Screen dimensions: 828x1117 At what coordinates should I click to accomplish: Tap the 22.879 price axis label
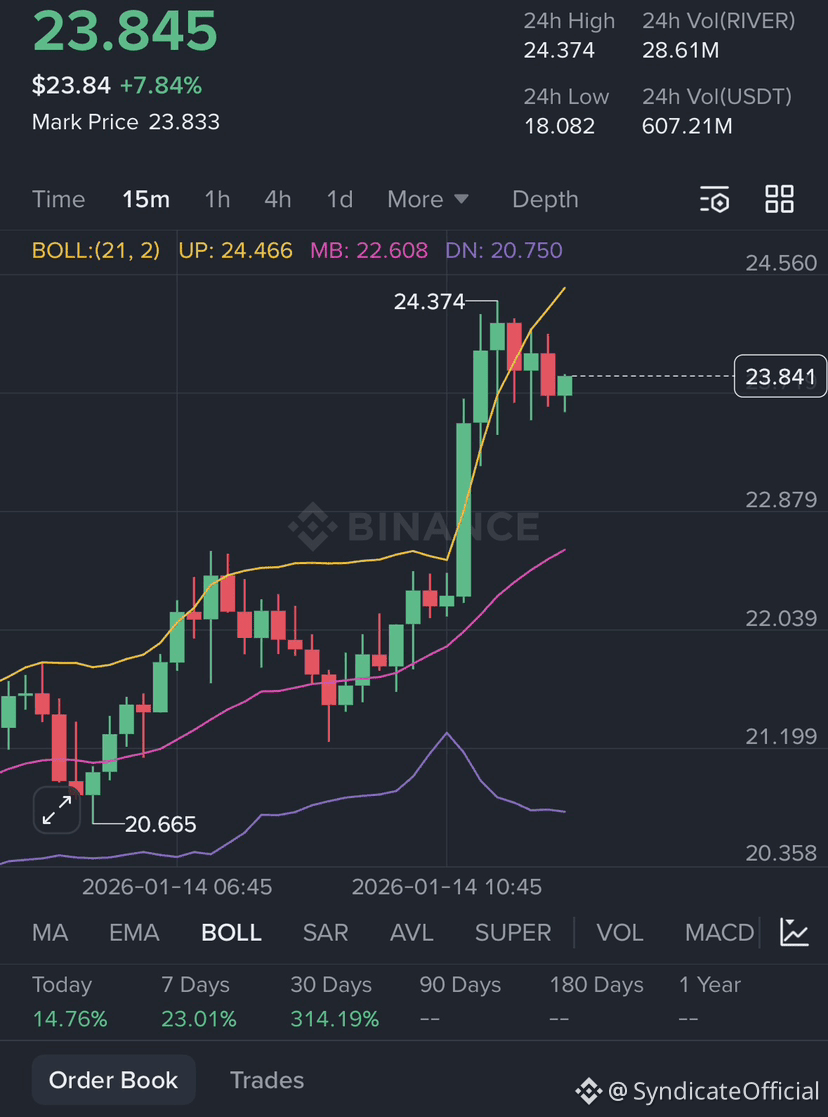pos(781,499)
